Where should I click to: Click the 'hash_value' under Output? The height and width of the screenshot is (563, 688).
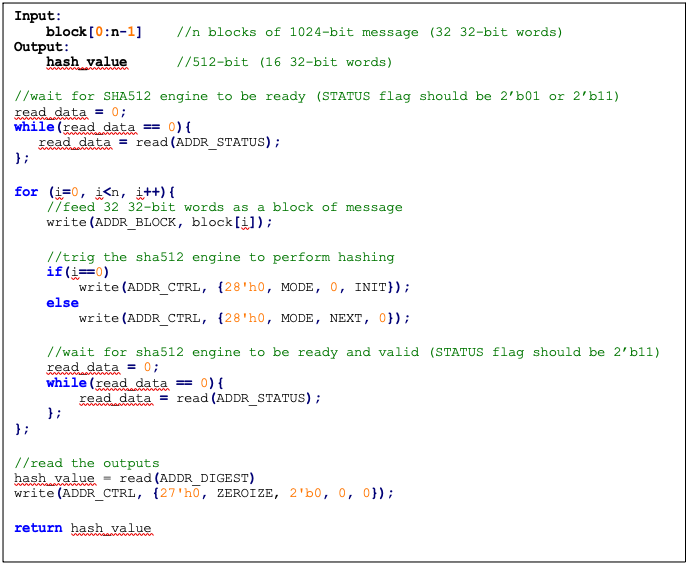[x=87, y=62]
